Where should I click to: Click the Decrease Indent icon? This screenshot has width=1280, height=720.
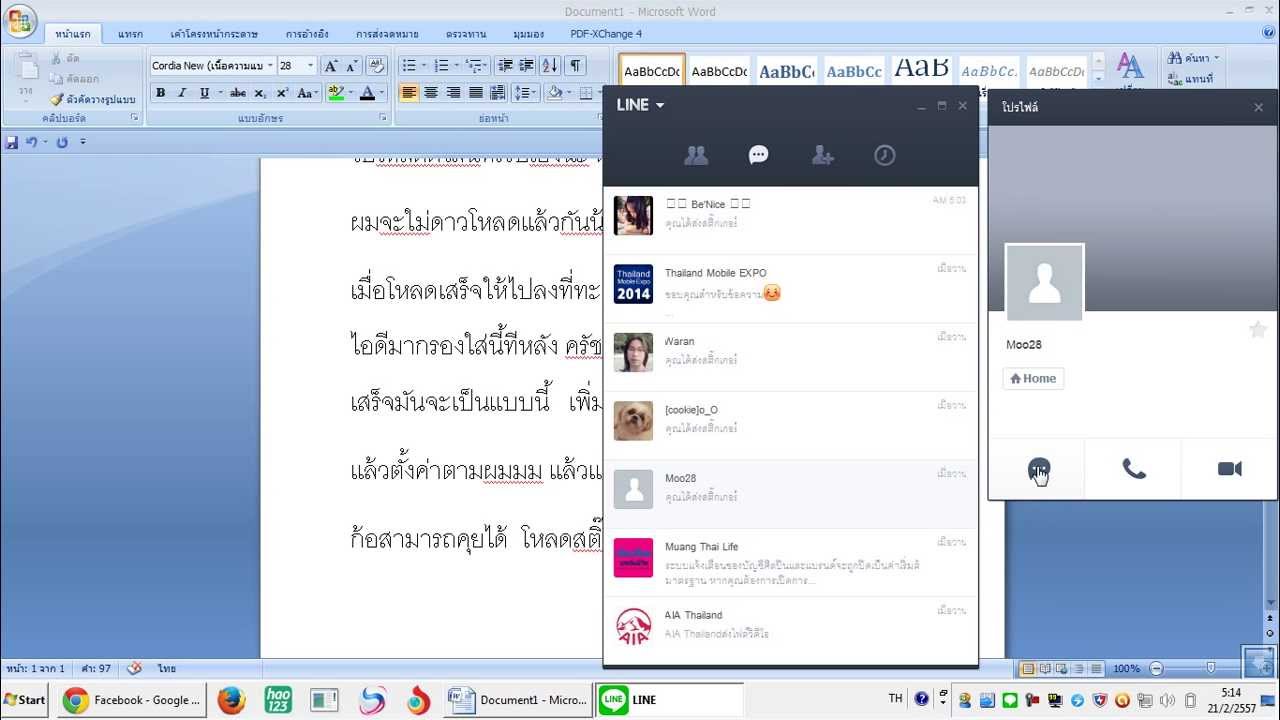pyautogui.click(x=505, y=66)
